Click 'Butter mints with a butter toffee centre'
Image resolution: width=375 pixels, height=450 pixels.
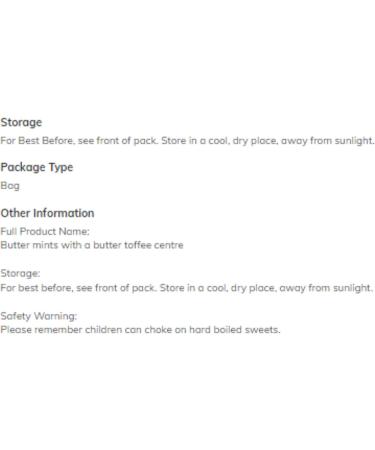click(92, 245)
